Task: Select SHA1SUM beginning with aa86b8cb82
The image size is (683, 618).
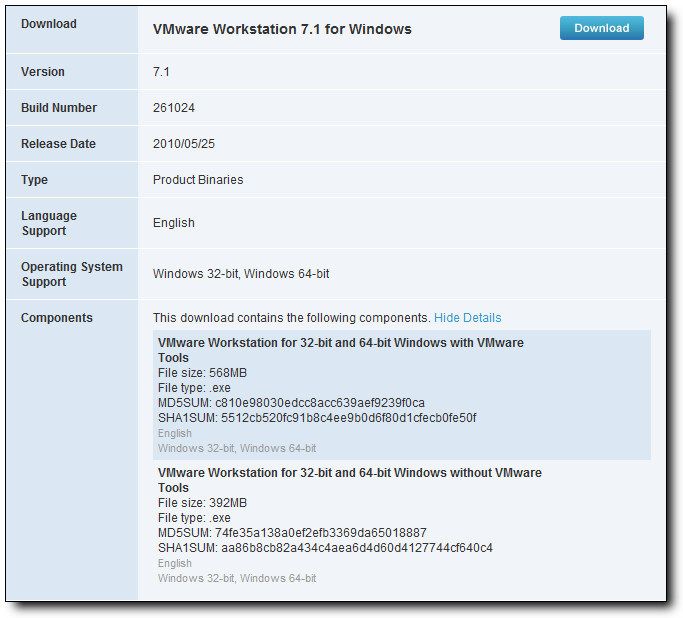Action: pos(325,548)
